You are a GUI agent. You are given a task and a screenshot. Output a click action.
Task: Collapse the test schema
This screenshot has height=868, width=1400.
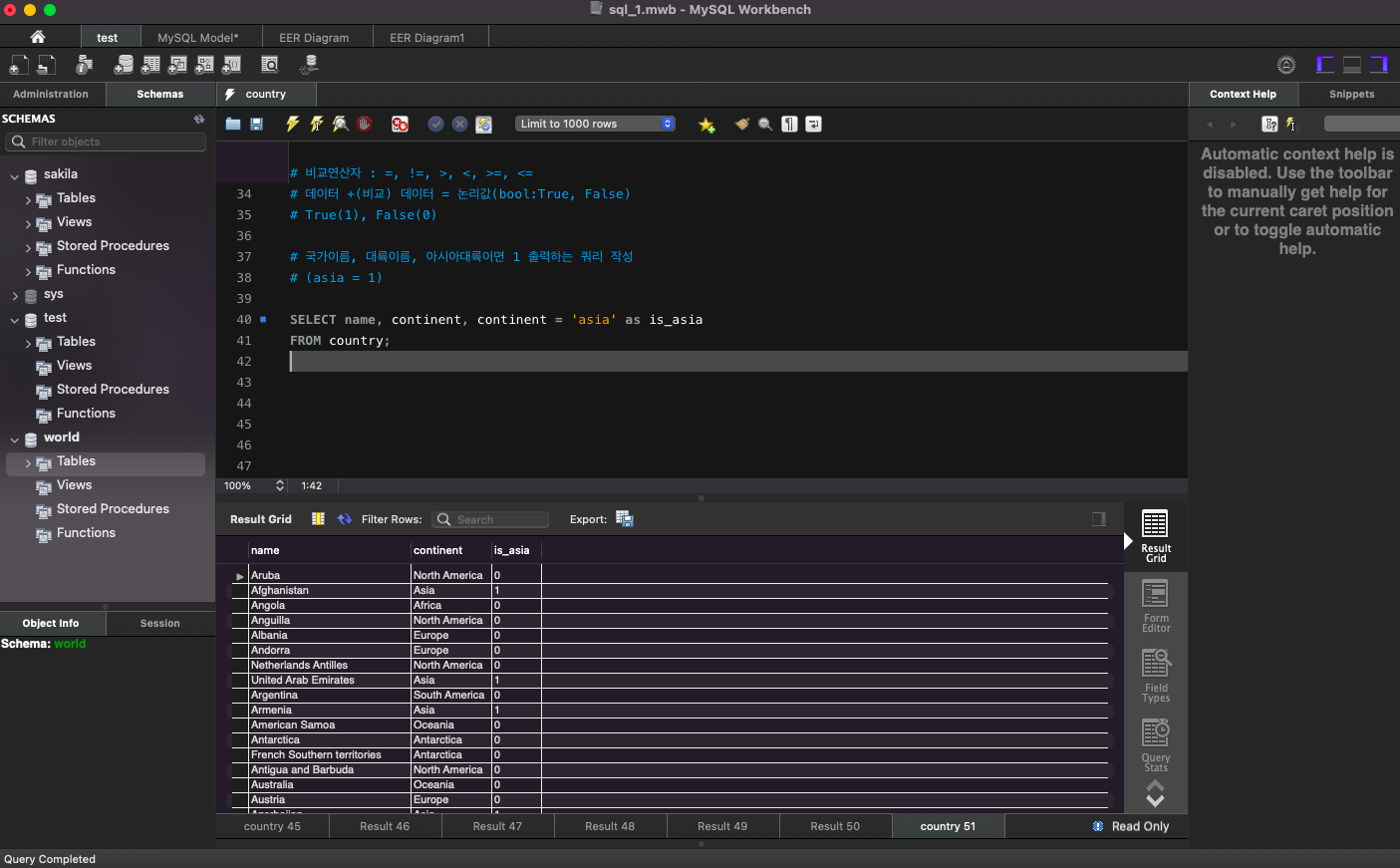(15, 319)
